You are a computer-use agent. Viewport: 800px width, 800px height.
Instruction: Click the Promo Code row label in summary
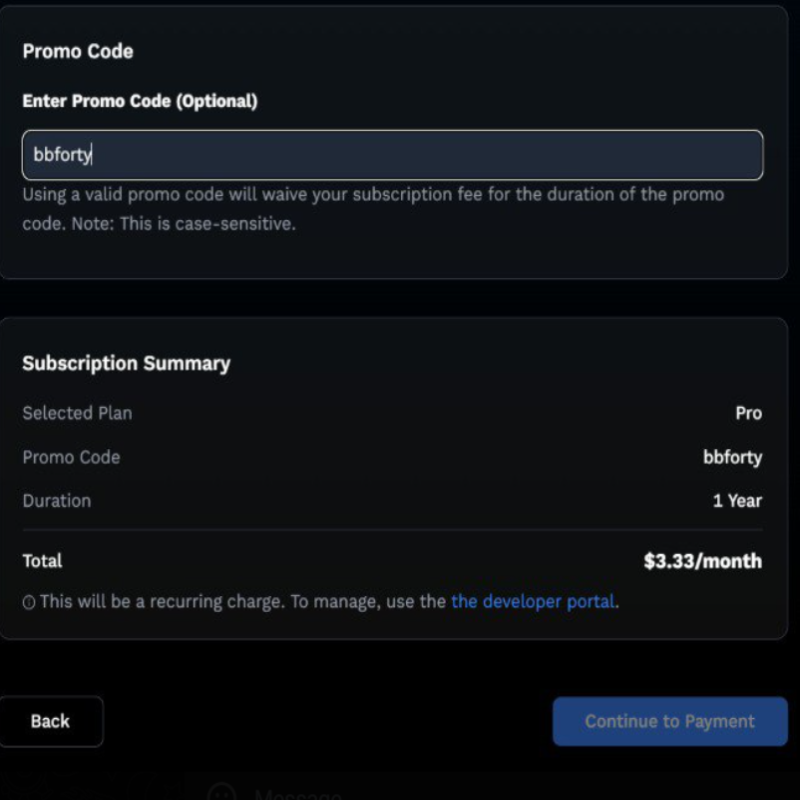(71, 457)
